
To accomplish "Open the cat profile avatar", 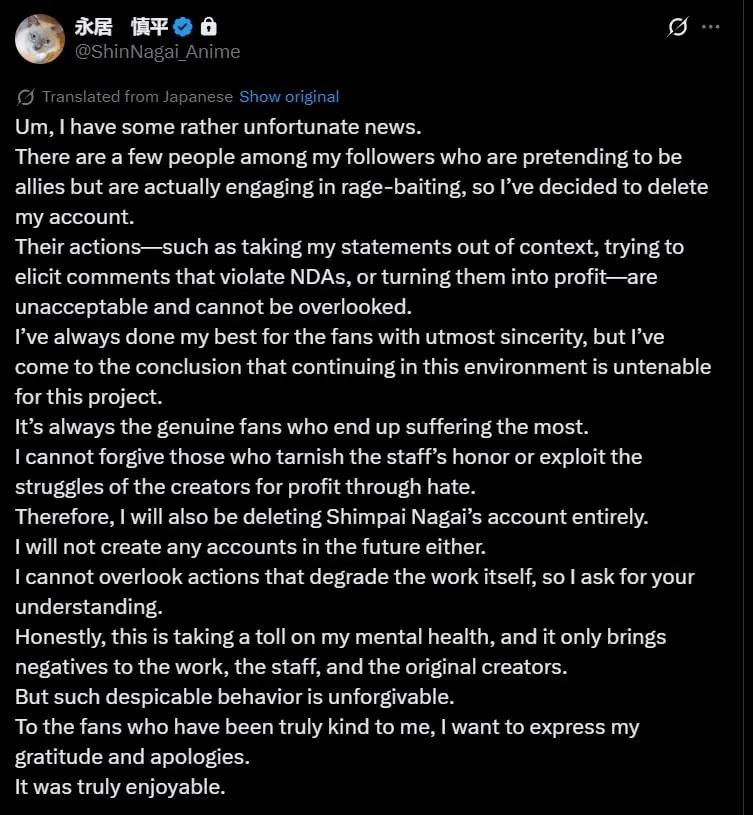I will (40, 39).
